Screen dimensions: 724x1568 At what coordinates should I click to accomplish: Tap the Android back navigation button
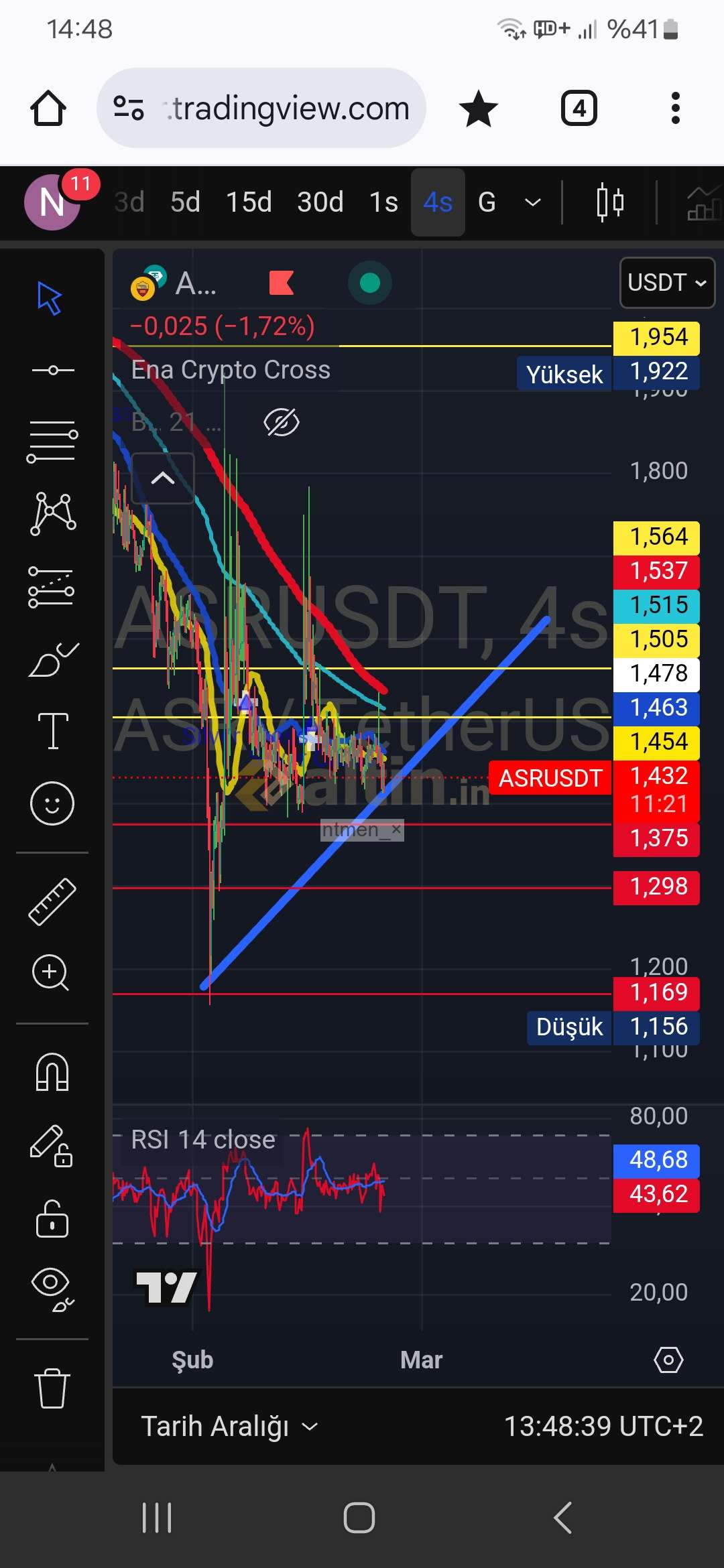[563, 1517]
